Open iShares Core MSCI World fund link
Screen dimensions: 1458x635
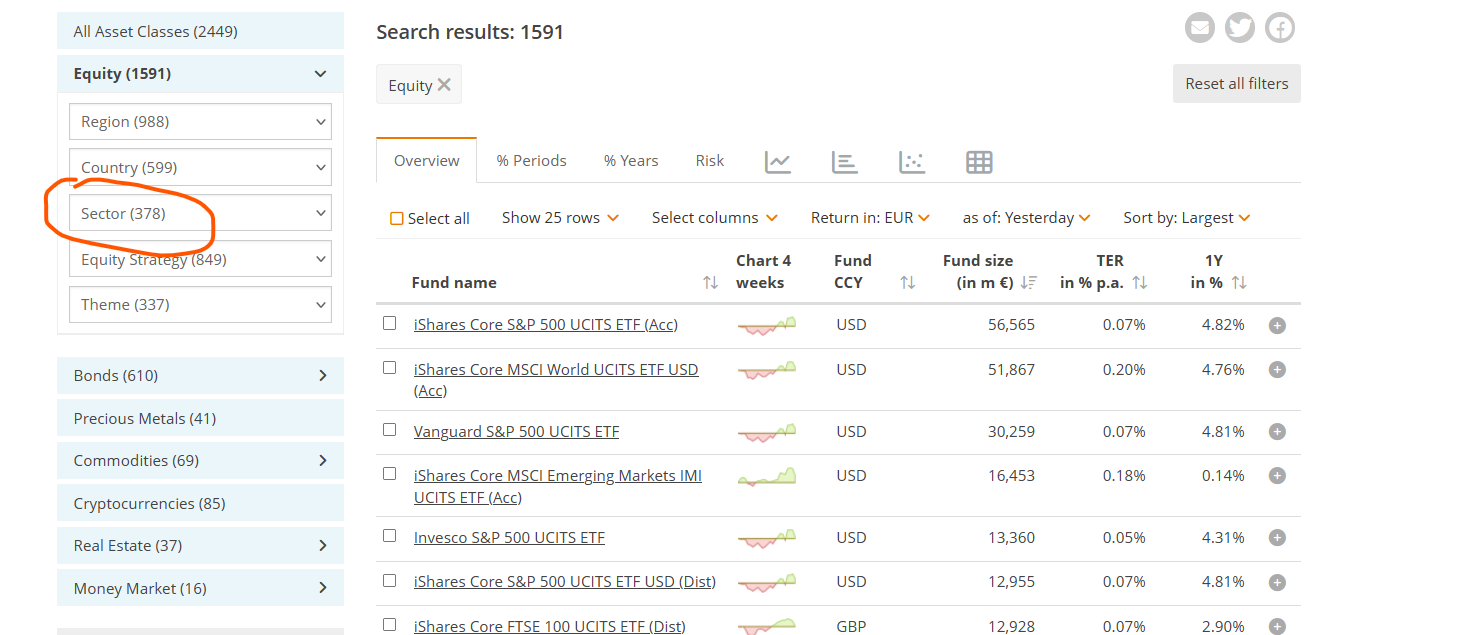[555, 370]
